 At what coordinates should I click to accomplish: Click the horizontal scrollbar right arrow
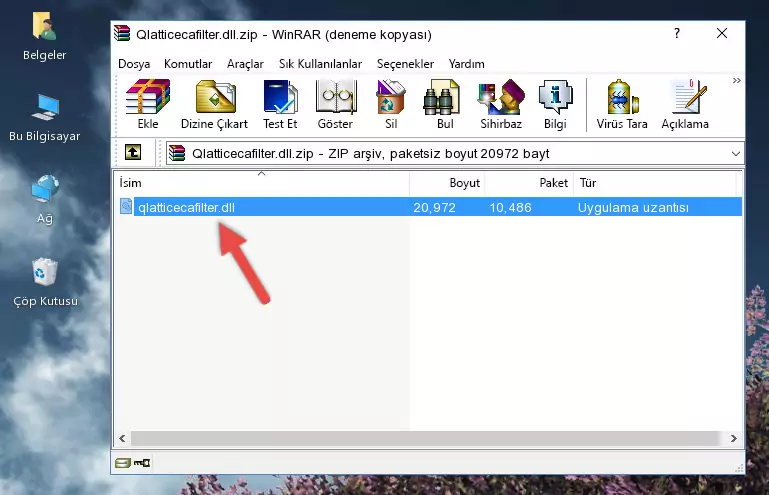pyautogui.click(x=733, y=438)
